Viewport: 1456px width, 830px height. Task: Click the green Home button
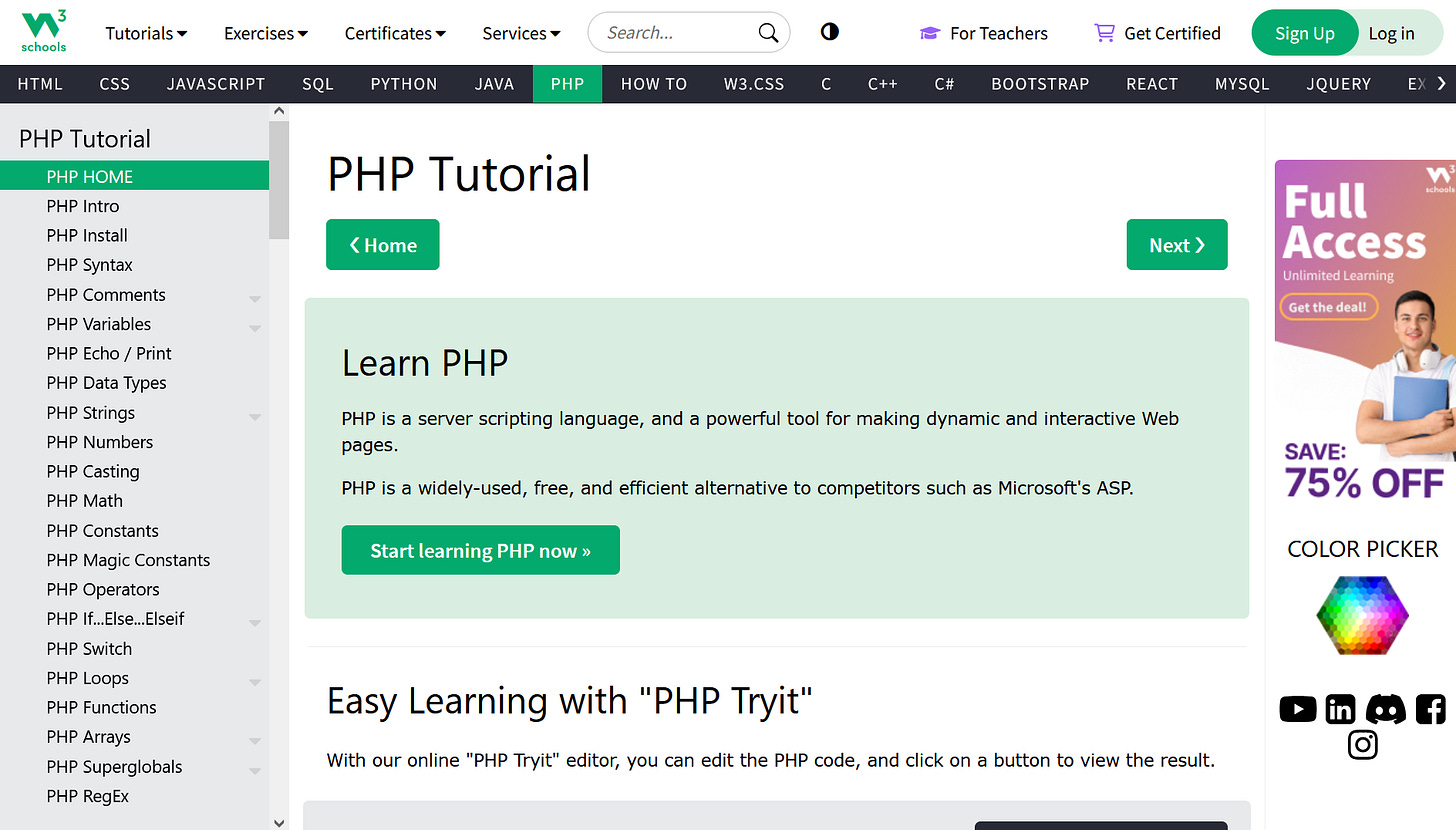383,245
